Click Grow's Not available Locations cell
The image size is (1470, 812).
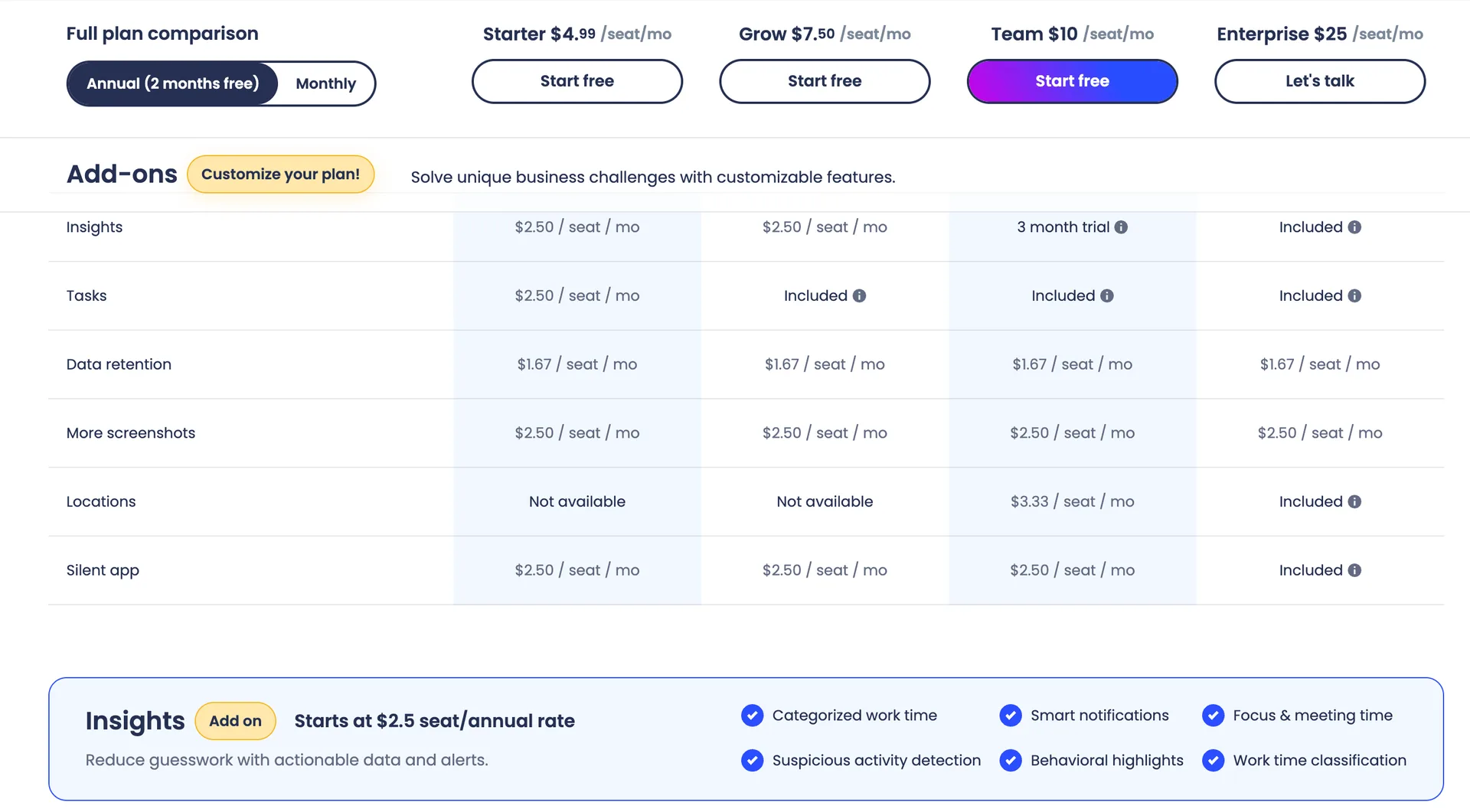[825, 502]
